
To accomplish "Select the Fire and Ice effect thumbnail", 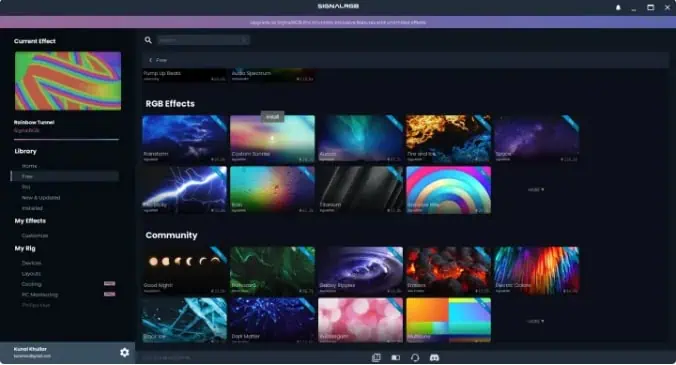I will point(448,139).
